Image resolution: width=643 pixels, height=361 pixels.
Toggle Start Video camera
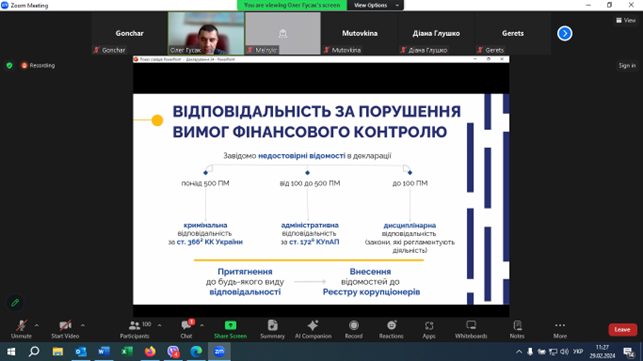click(65, 329)
